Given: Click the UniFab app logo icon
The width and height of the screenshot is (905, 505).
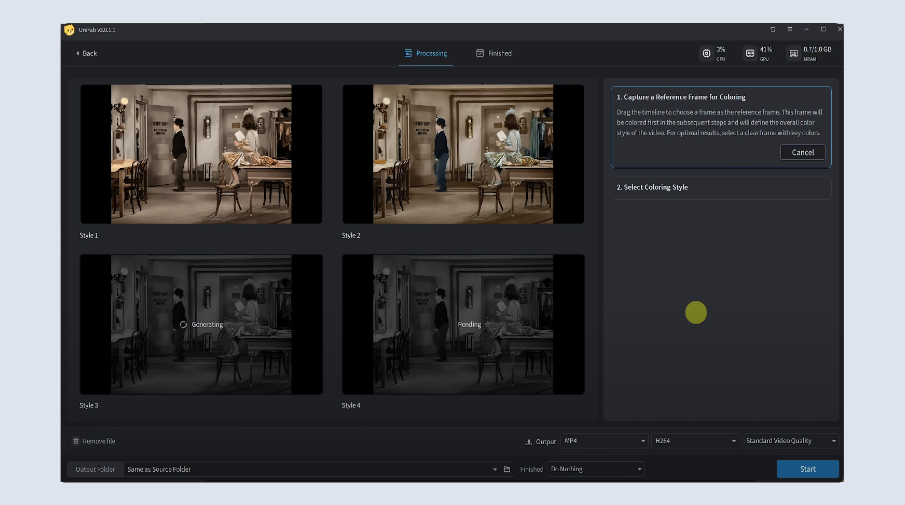Looking at the screenshot, I should pyautogui.click(x=69, y=29).
